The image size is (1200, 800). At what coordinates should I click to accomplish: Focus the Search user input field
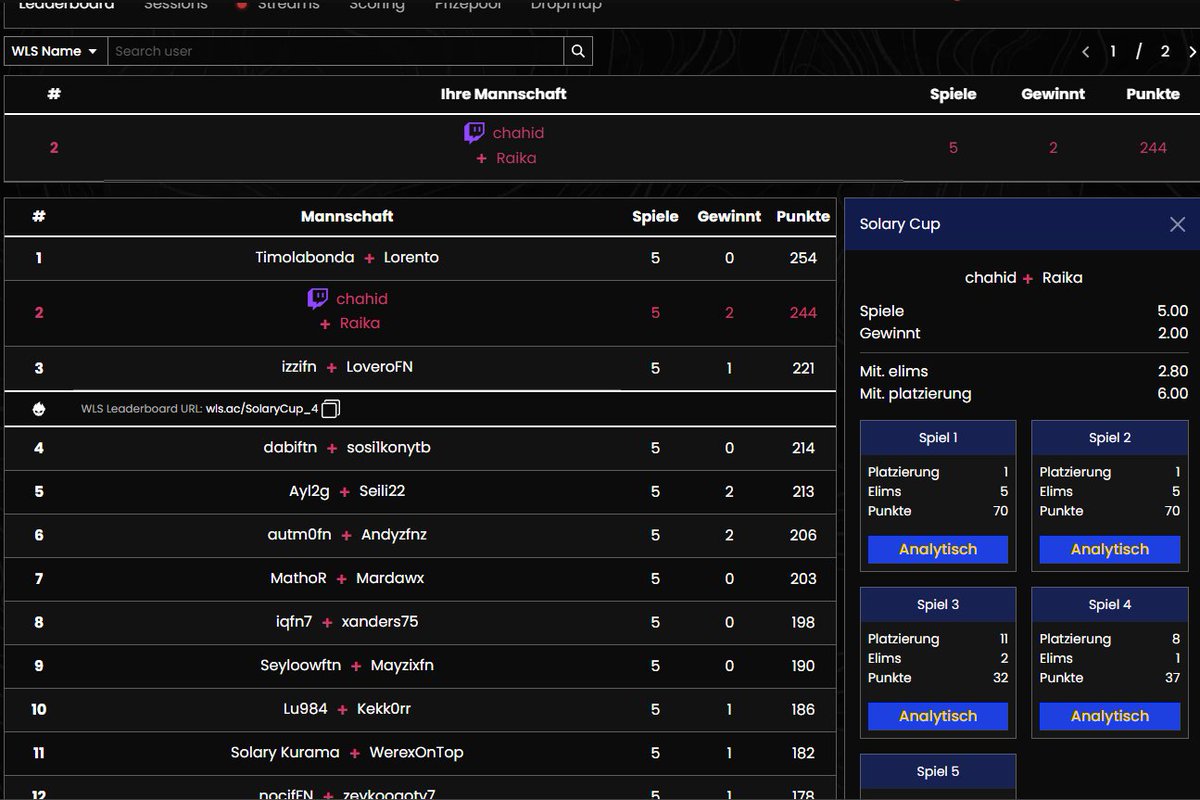[x=335, y=51]
